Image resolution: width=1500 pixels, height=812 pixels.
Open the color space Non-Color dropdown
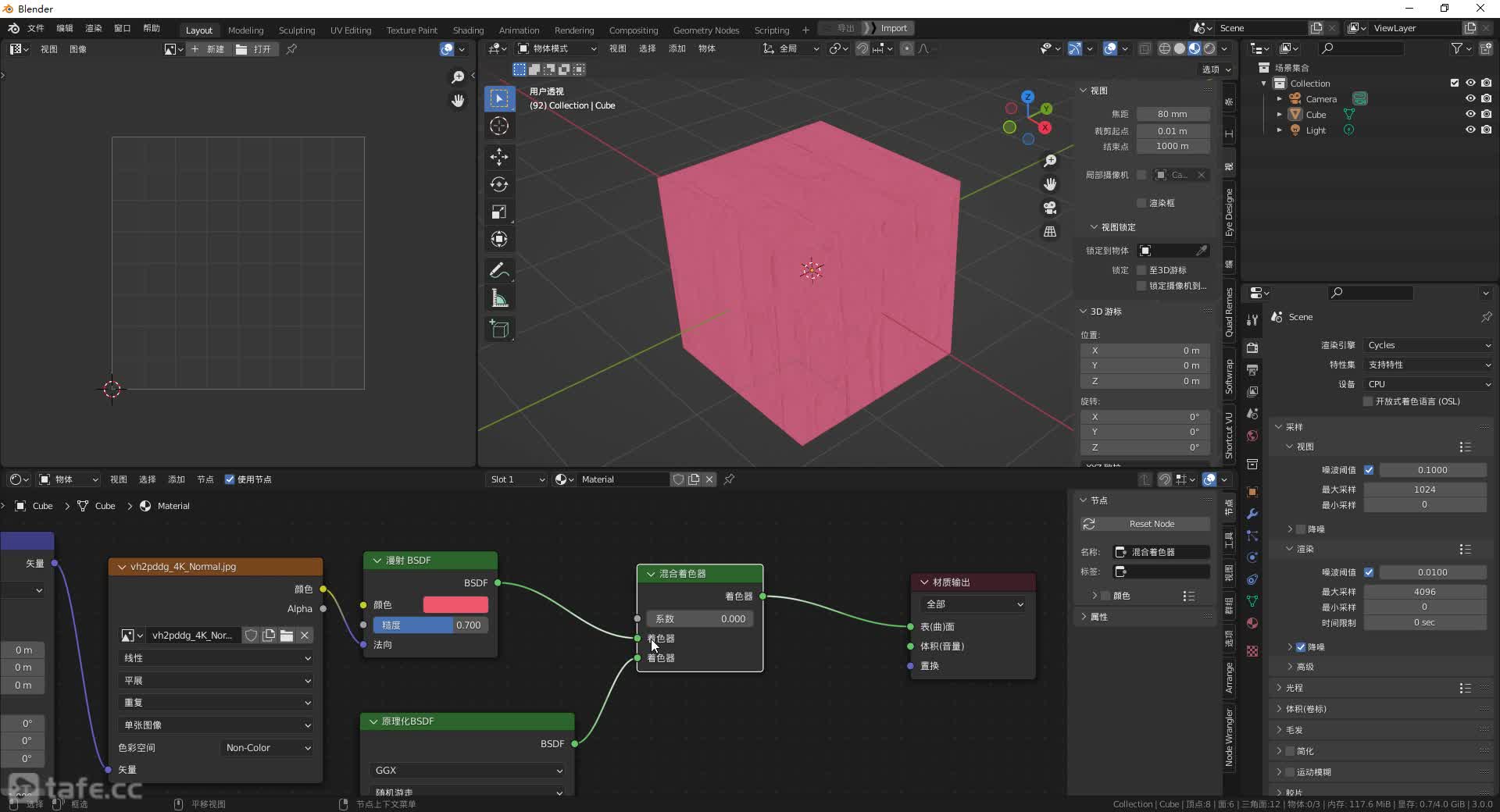click(x=266, y=748)
